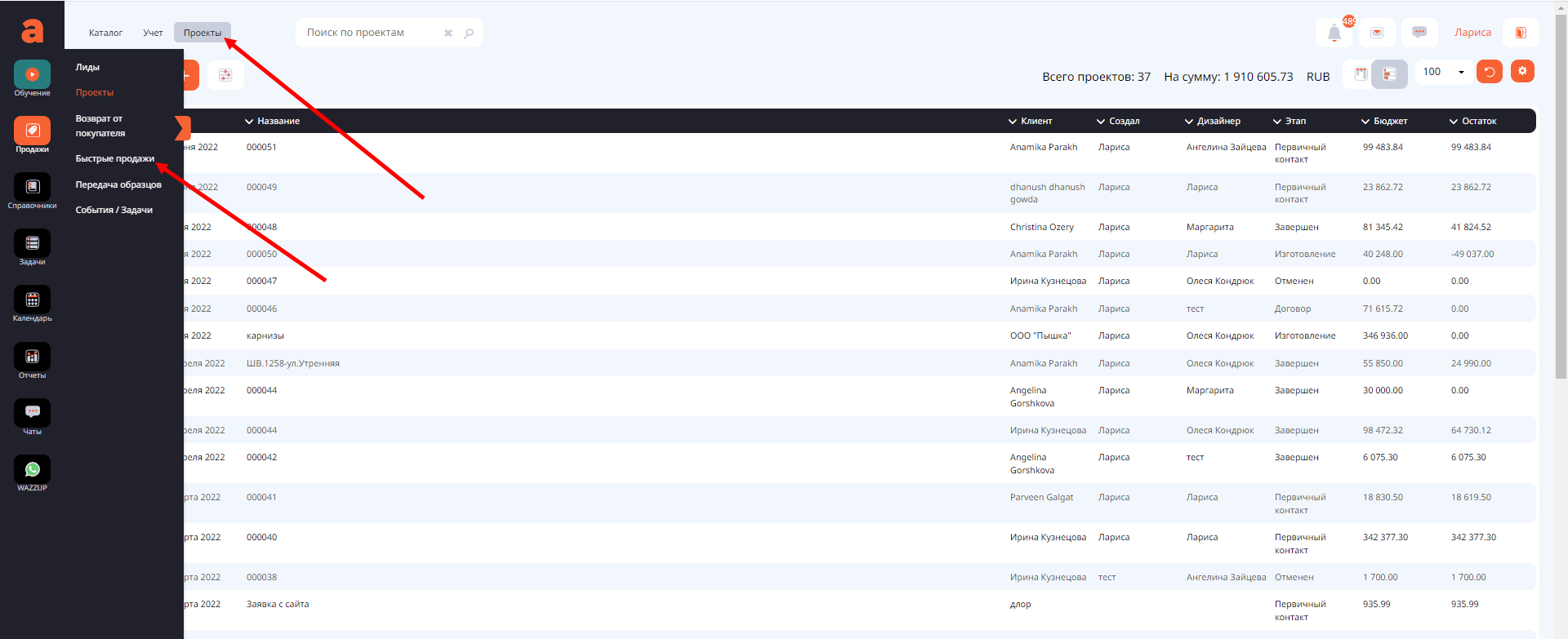Open the 100 rows-per-page dropdown

pyautogui.click(x=1443, y=72)
